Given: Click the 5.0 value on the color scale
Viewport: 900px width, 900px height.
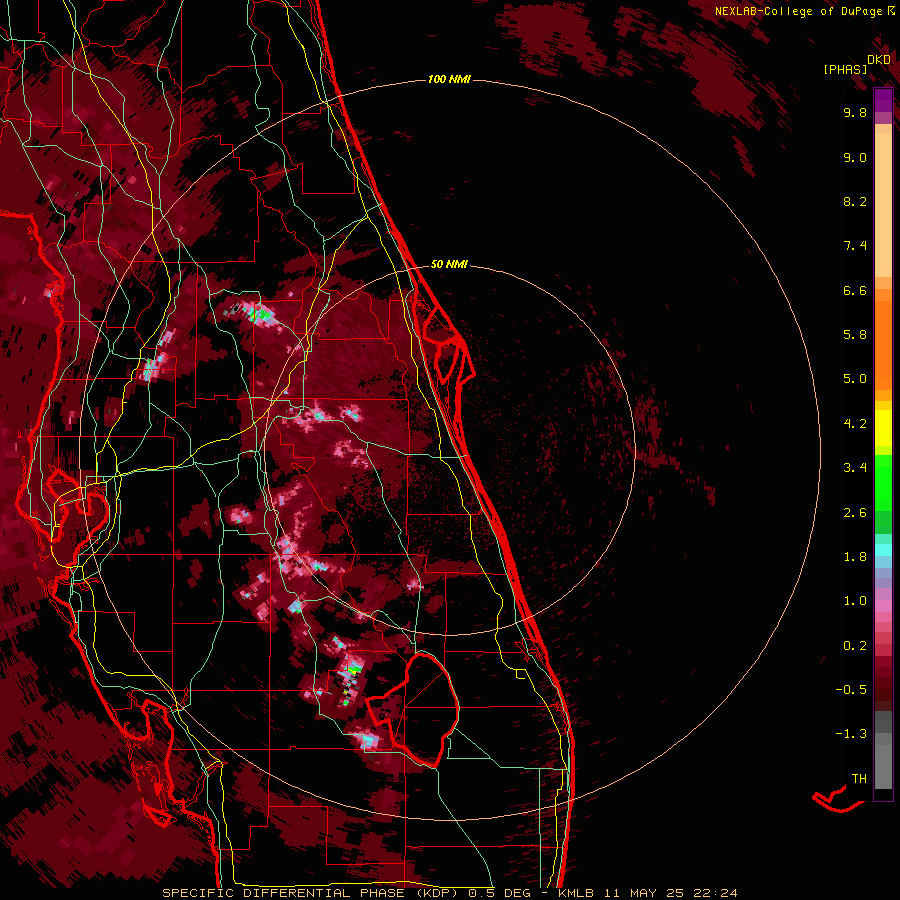Looking at the screenshot, I should pos(855,379).
